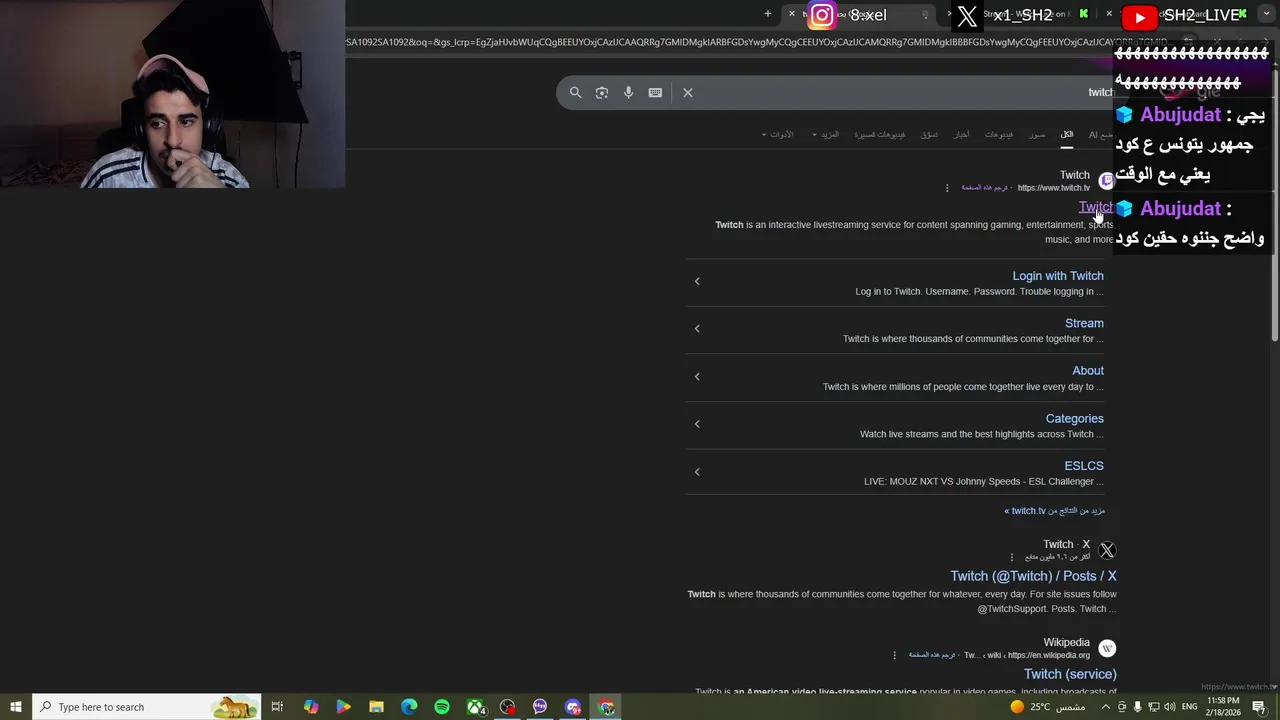The image size is (1280, 720).
Task: Open three-dot menu beside twitch.tv result
Action: click(x=947, y=188)
